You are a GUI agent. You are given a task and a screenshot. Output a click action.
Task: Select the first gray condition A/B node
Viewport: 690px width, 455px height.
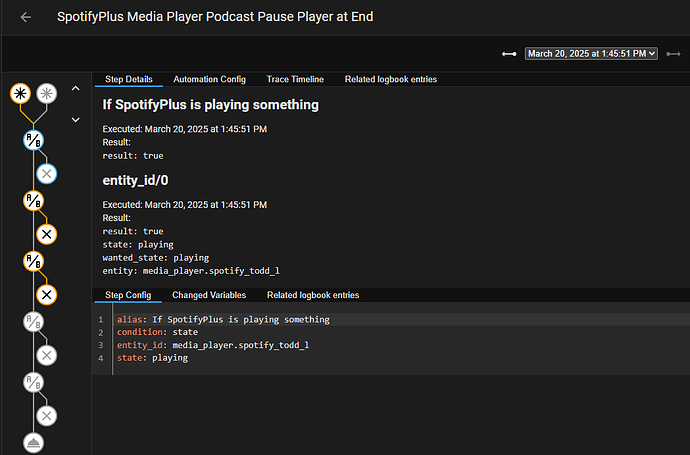pyautogui.click(x=33, y=322)
